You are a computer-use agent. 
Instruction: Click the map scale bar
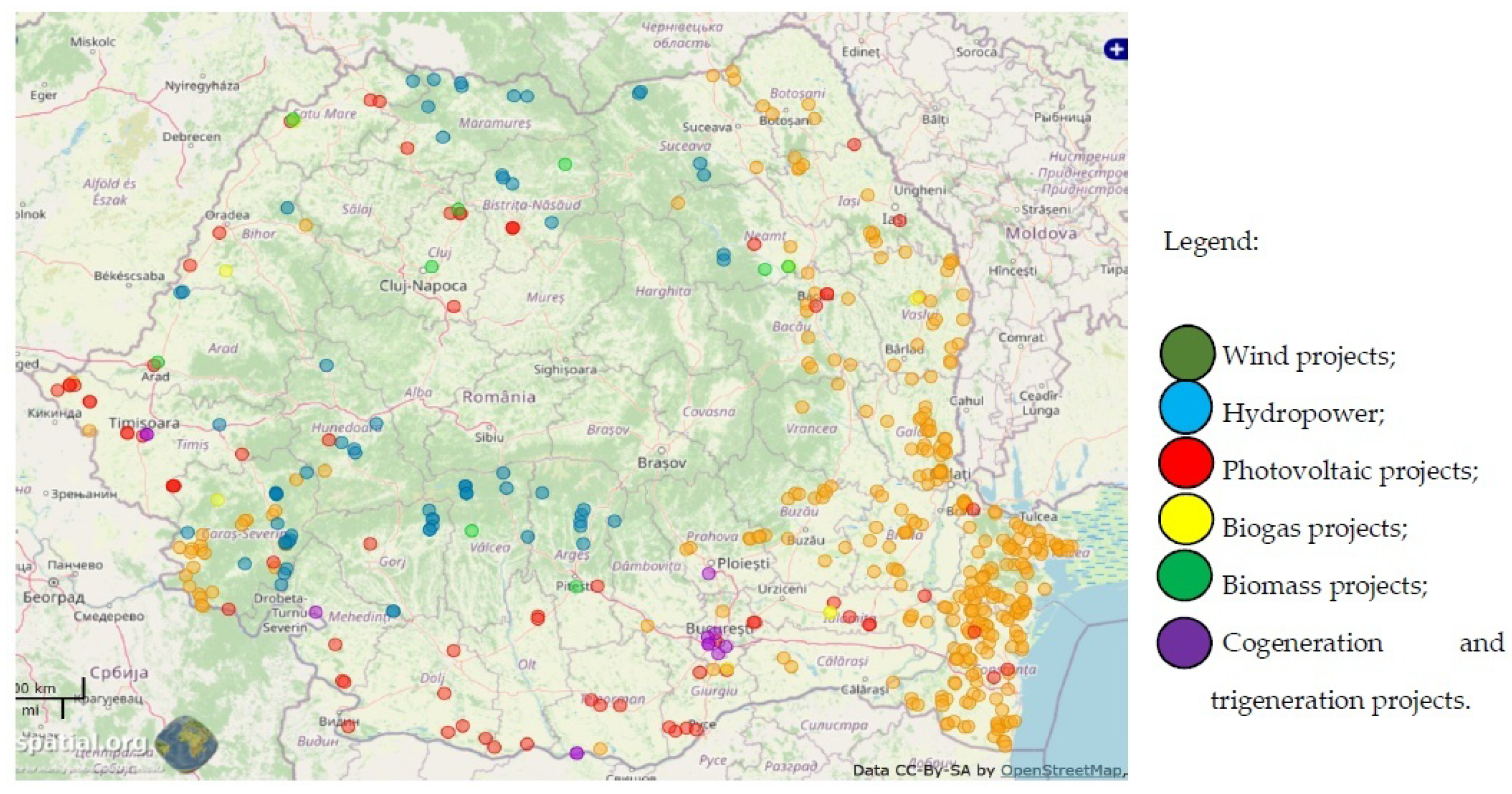click(x=50, y=698)
